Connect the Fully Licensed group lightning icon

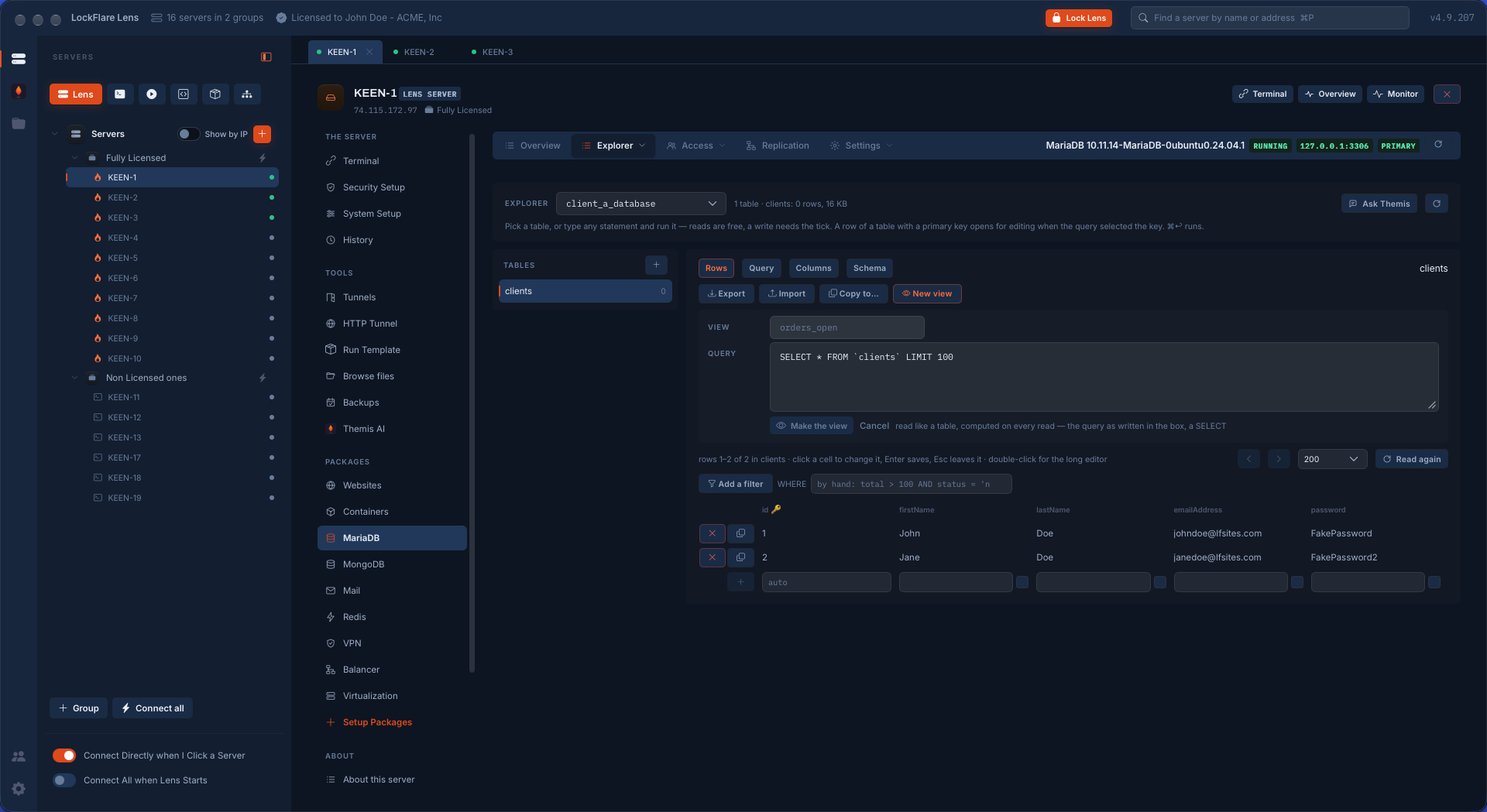coord(263,158)
